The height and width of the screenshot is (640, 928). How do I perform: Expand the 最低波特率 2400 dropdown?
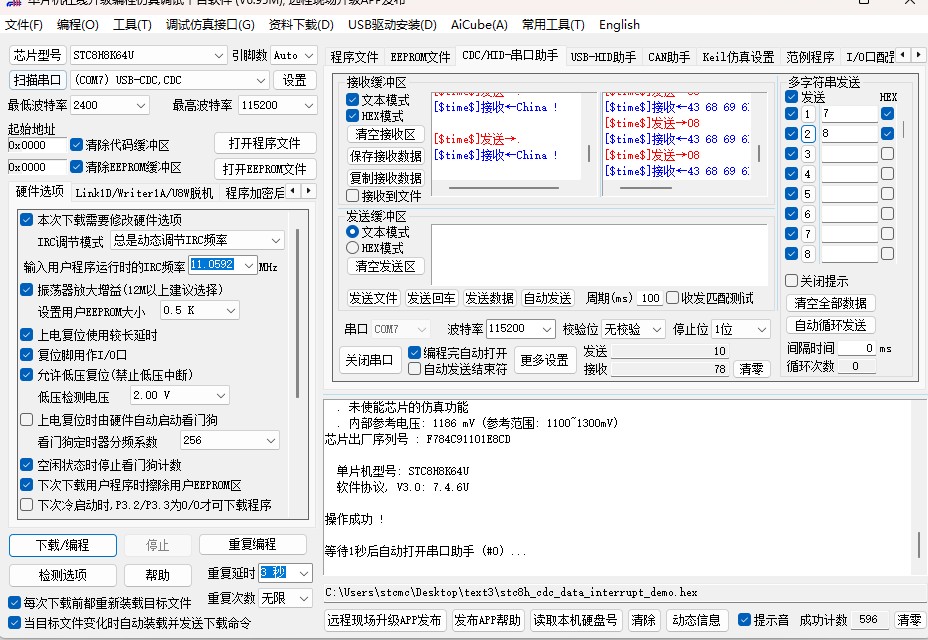coord(141,105)
